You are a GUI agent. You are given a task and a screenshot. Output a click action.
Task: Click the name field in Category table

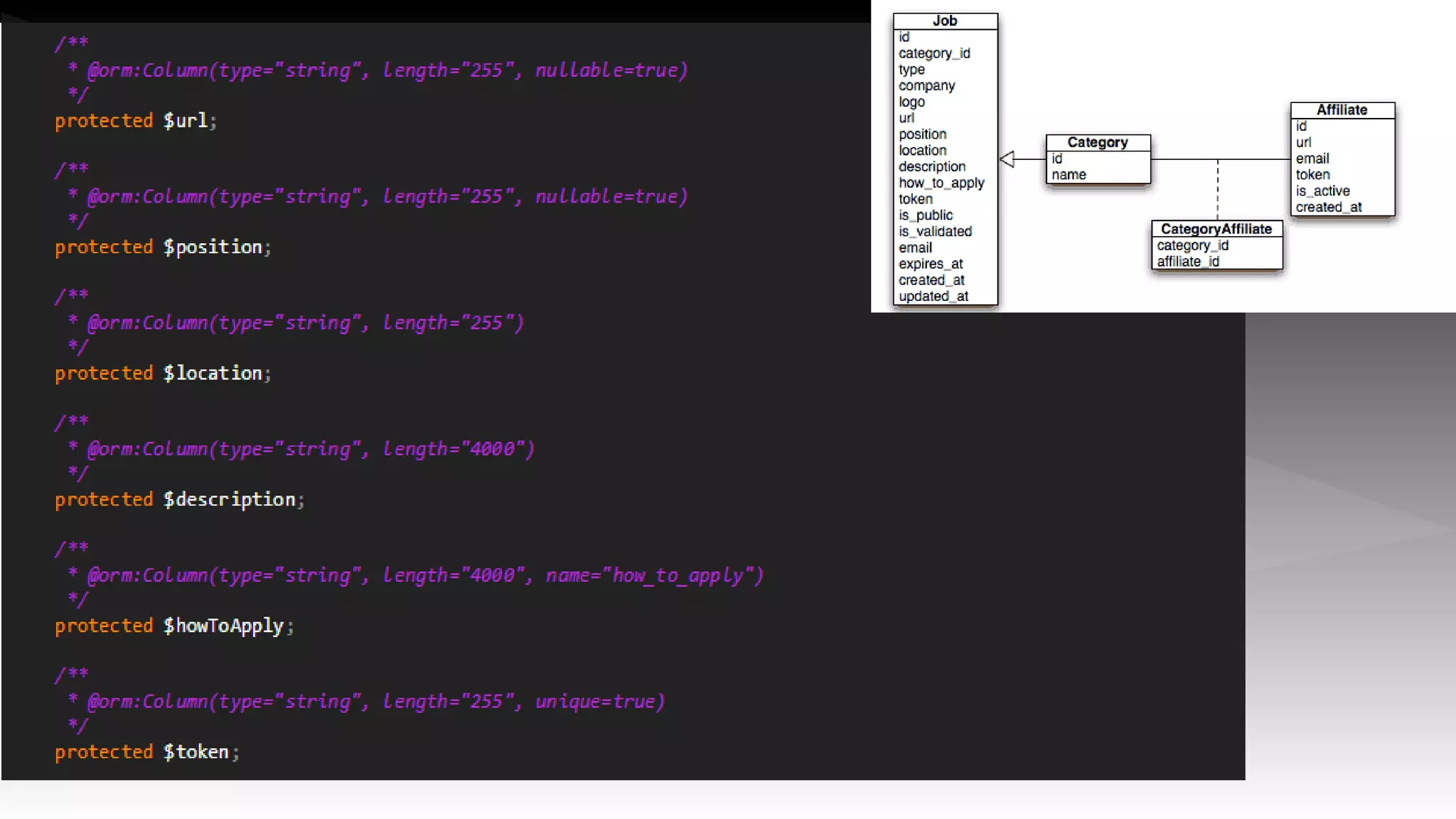pyautogui.click(x=1069, y=175)
